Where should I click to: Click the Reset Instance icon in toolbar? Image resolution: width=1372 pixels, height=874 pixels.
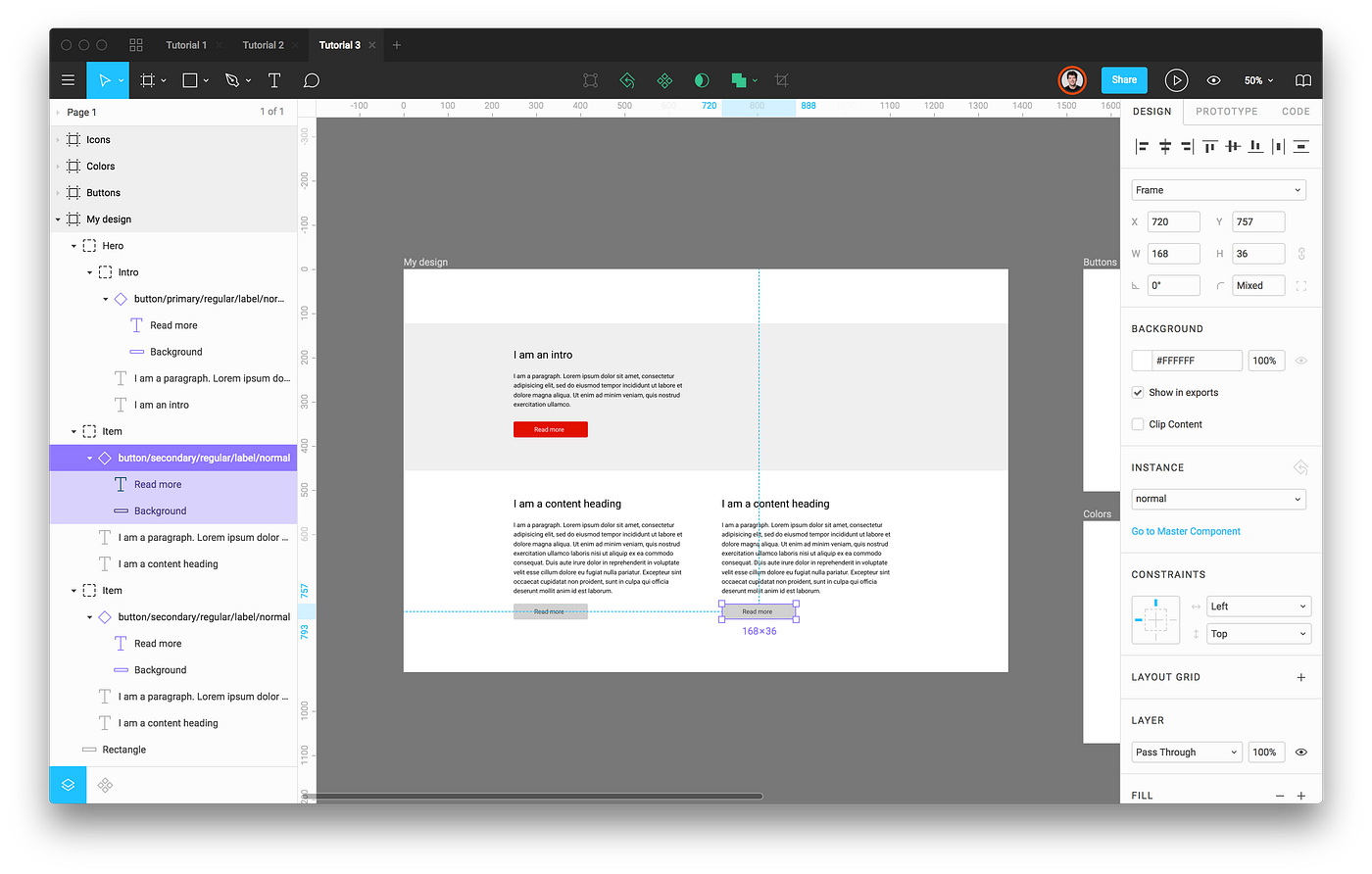tap(627, 80)
